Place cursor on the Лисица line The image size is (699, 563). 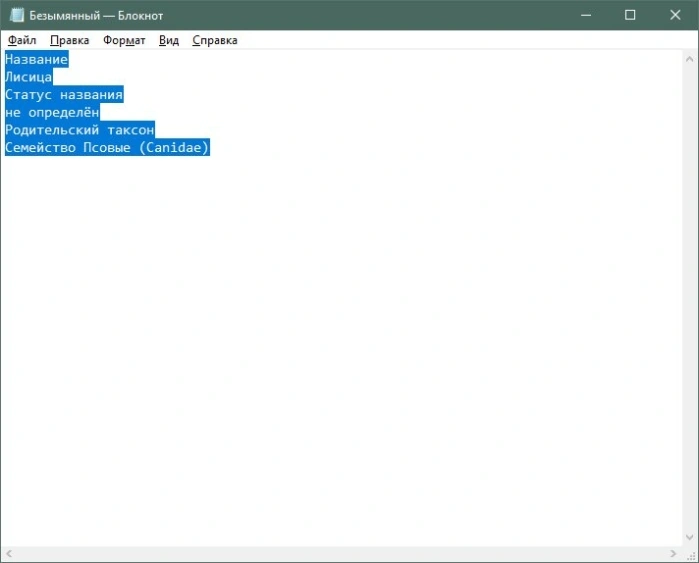(29, 77)
